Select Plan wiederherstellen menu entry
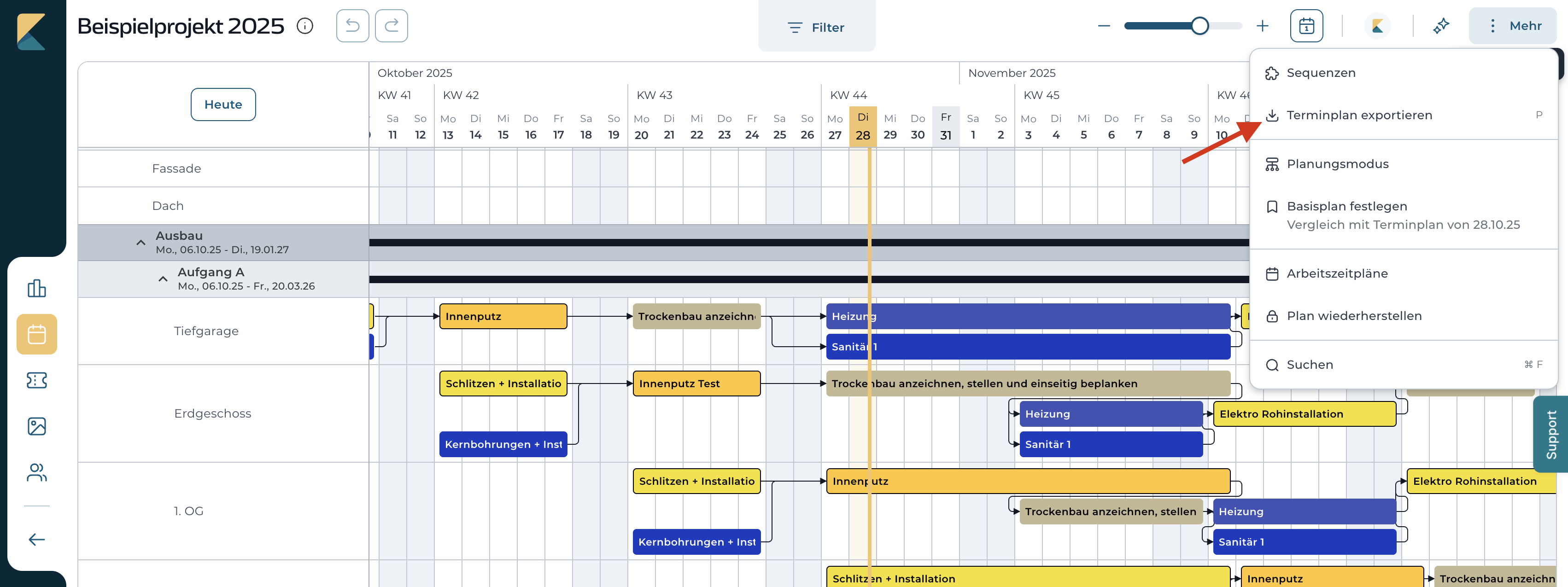The width and height of the screenshot is (1568, 587). tap(1403, 316)
